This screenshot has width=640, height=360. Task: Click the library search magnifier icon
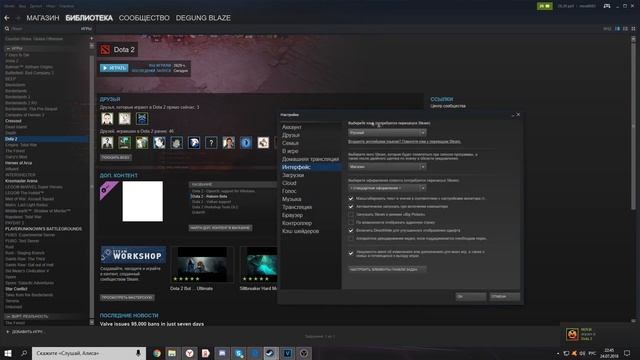[7, 29]
